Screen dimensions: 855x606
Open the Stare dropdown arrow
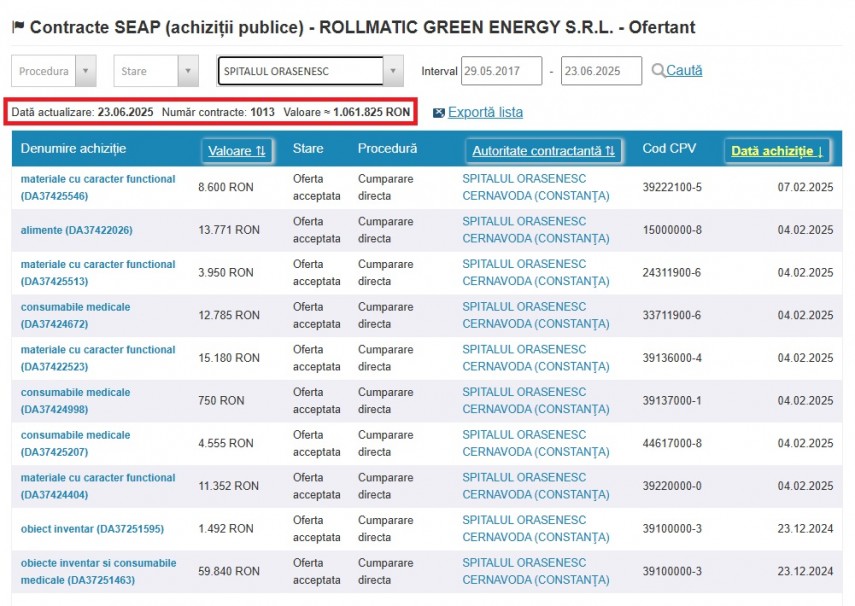point(188,71)
